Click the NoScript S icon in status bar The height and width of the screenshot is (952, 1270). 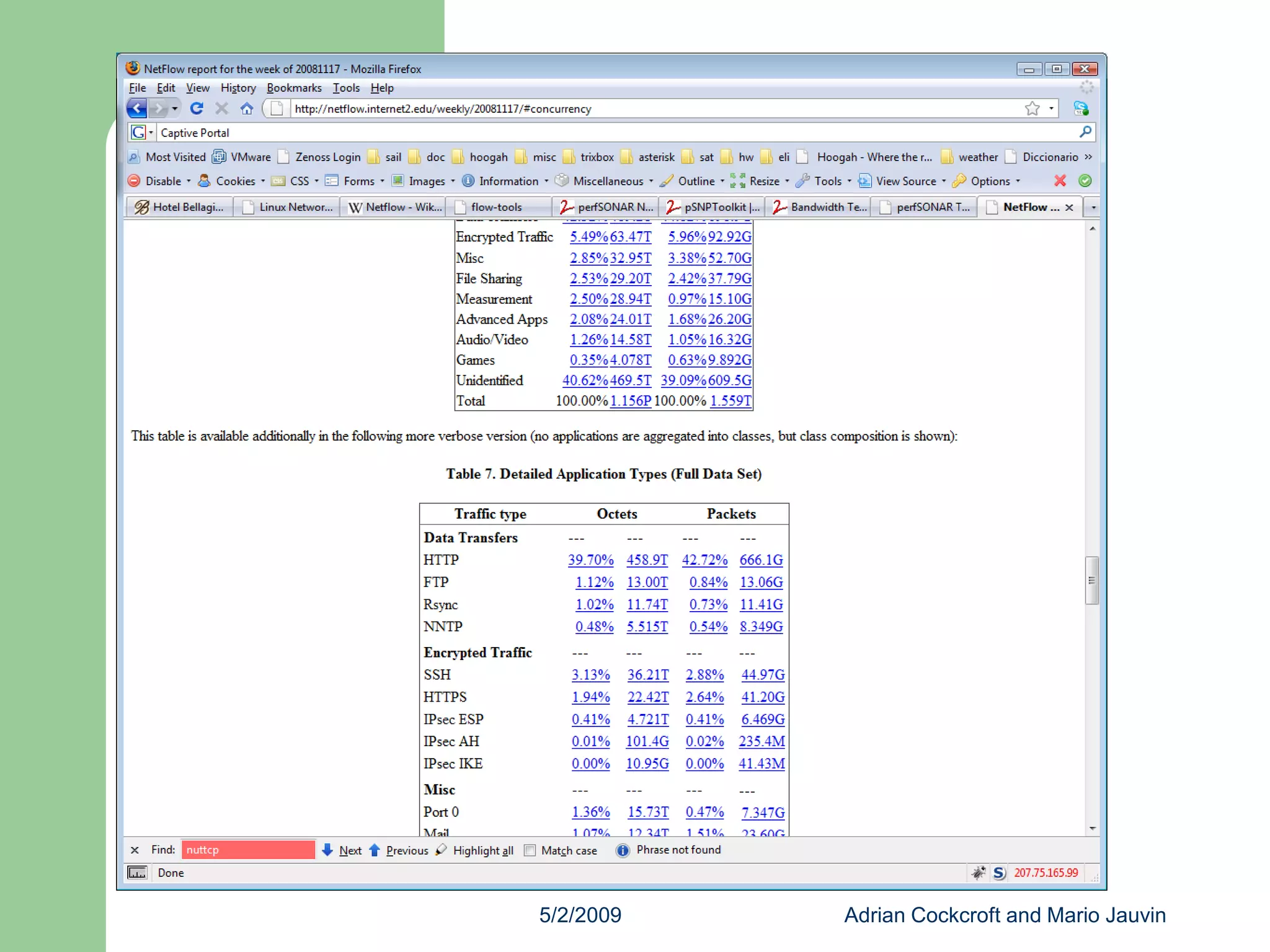999,873
